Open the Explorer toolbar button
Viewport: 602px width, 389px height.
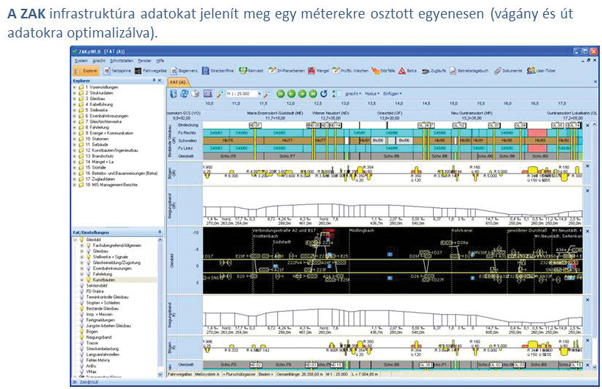pyautogui.click(x=86, y=71)
